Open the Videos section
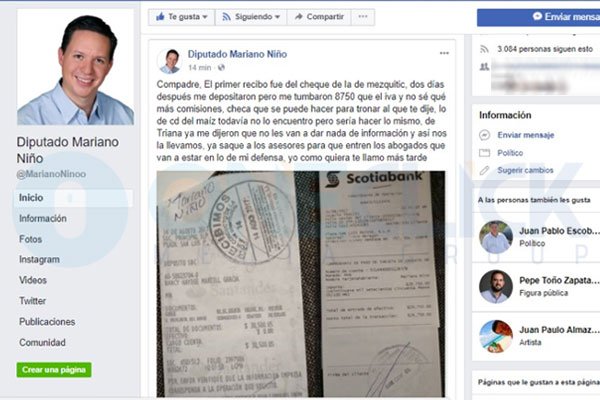The width and height of the screenshot is (600, 400). coord(33,280)
